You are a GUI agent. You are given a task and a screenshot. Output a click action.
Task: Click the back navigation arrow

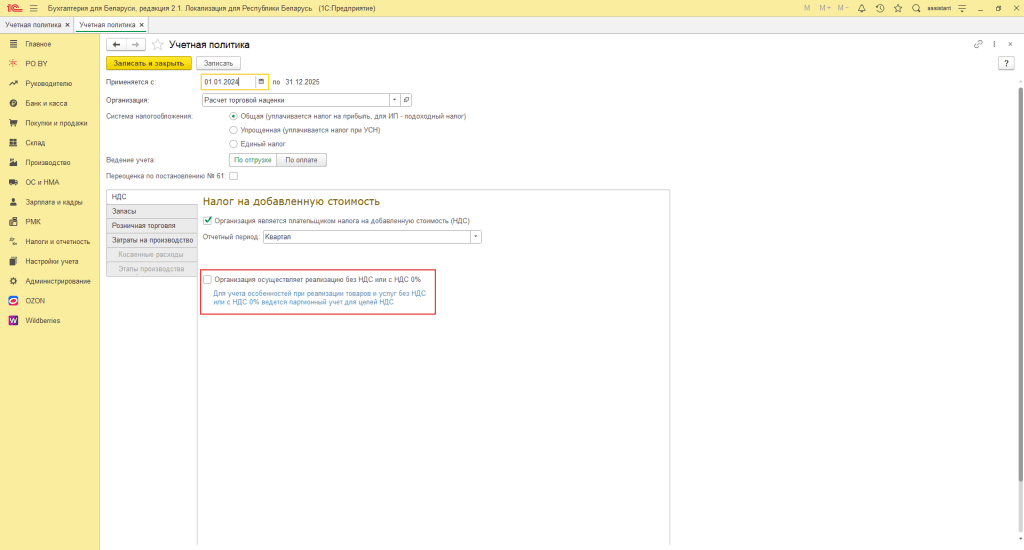coord(116,45)
